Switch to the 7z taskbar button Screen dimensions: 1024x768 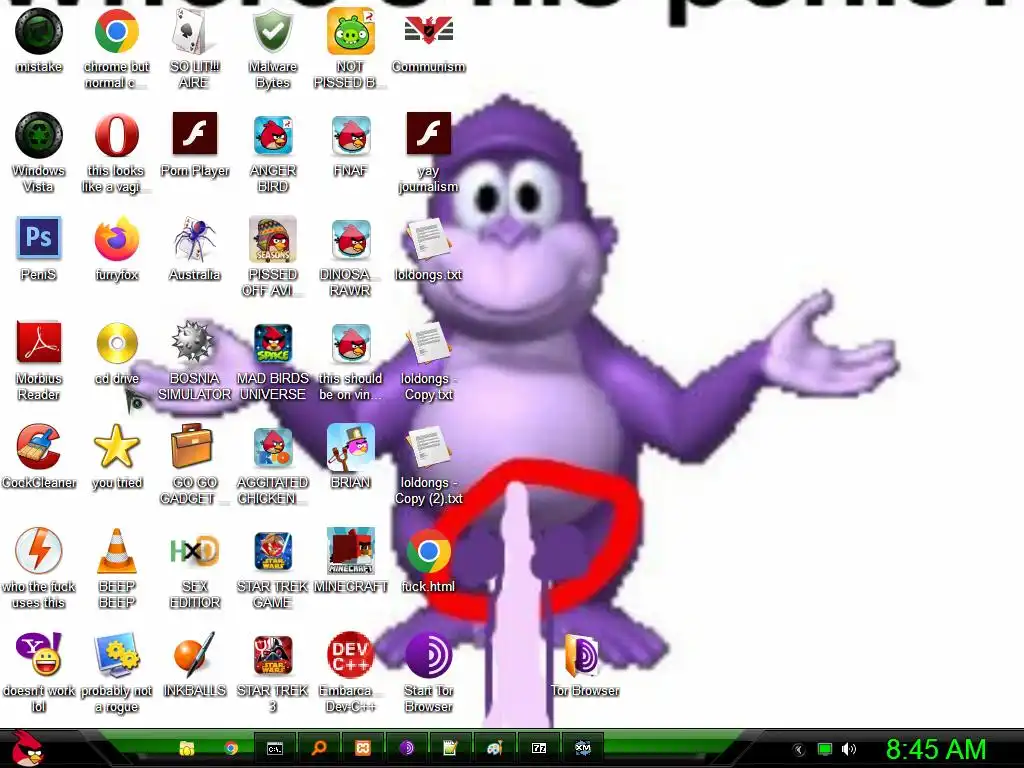tap(539, 748)
